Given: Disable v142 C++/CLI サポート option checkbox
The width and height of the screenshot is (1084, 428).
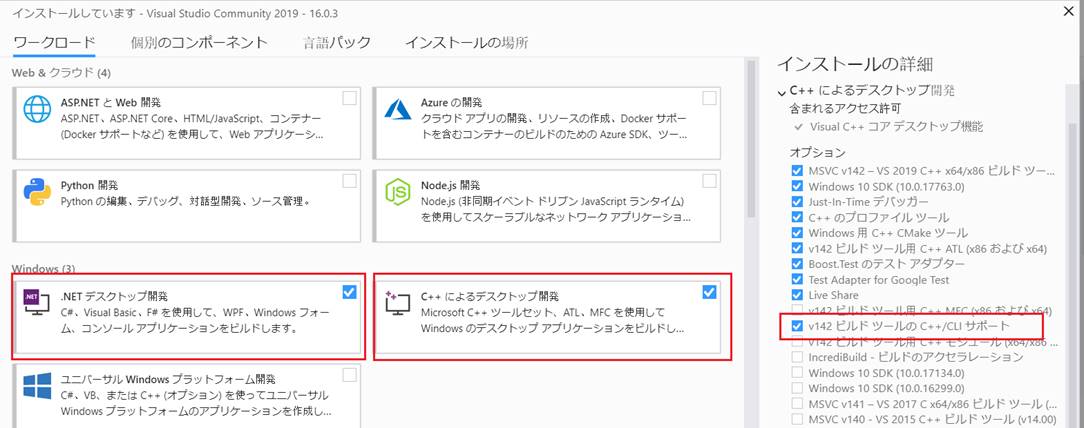Looking at the screenshot, I should [797, 326].
